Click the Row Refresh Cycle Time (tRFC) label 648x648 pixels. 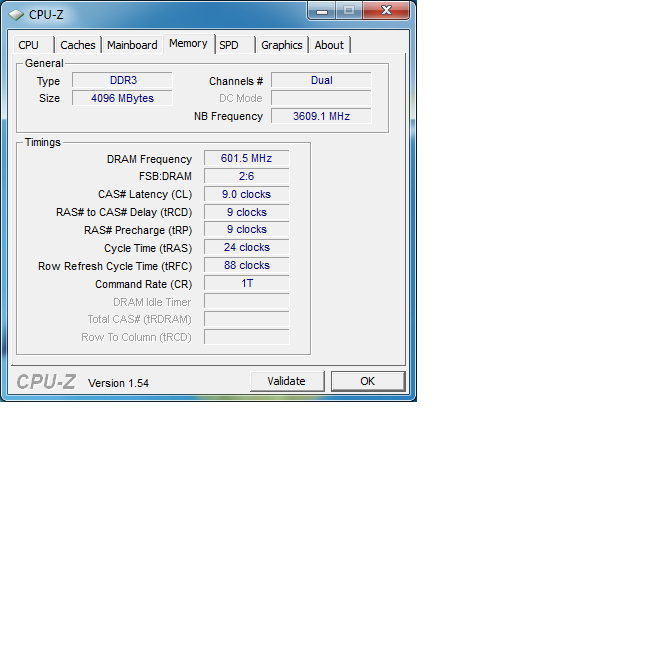point(115,266)
